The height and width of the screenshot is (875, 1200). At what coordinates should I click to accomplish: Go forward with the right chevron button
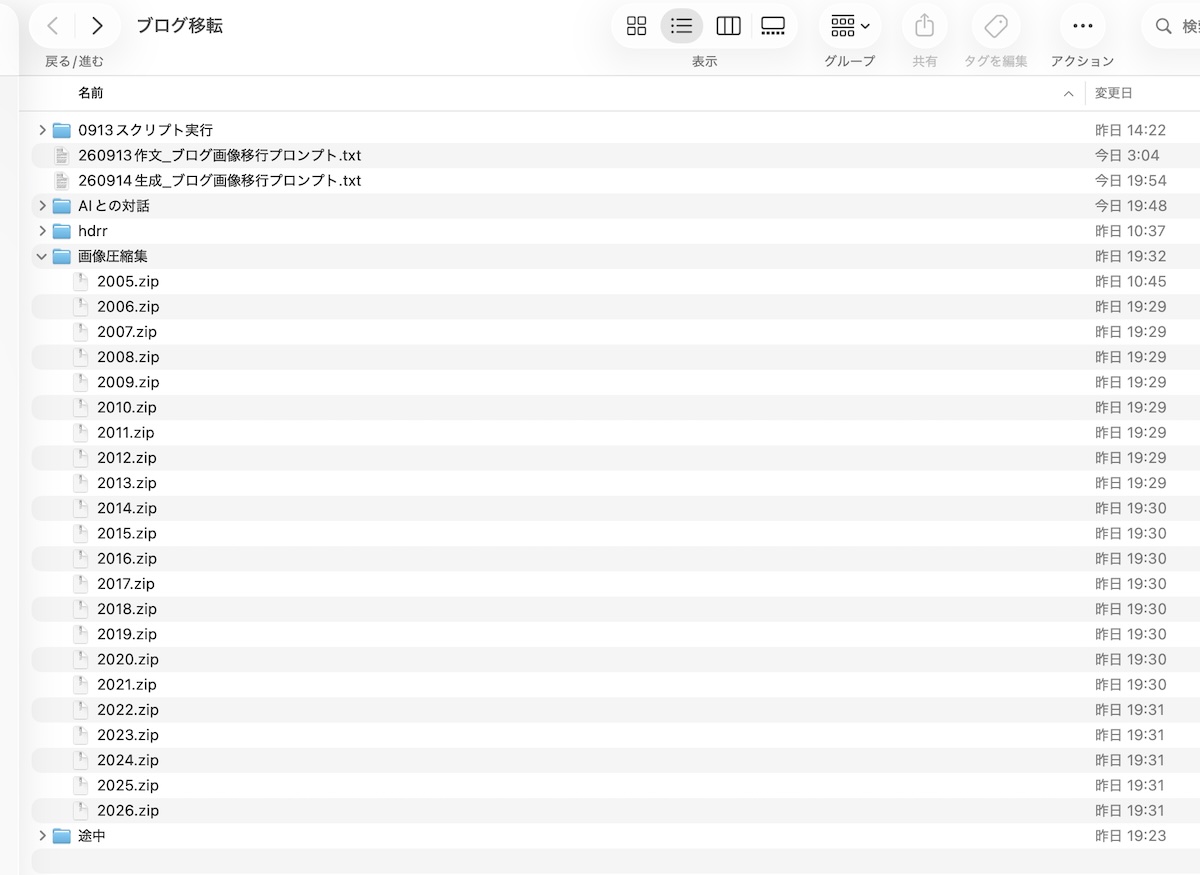(97, 26)
